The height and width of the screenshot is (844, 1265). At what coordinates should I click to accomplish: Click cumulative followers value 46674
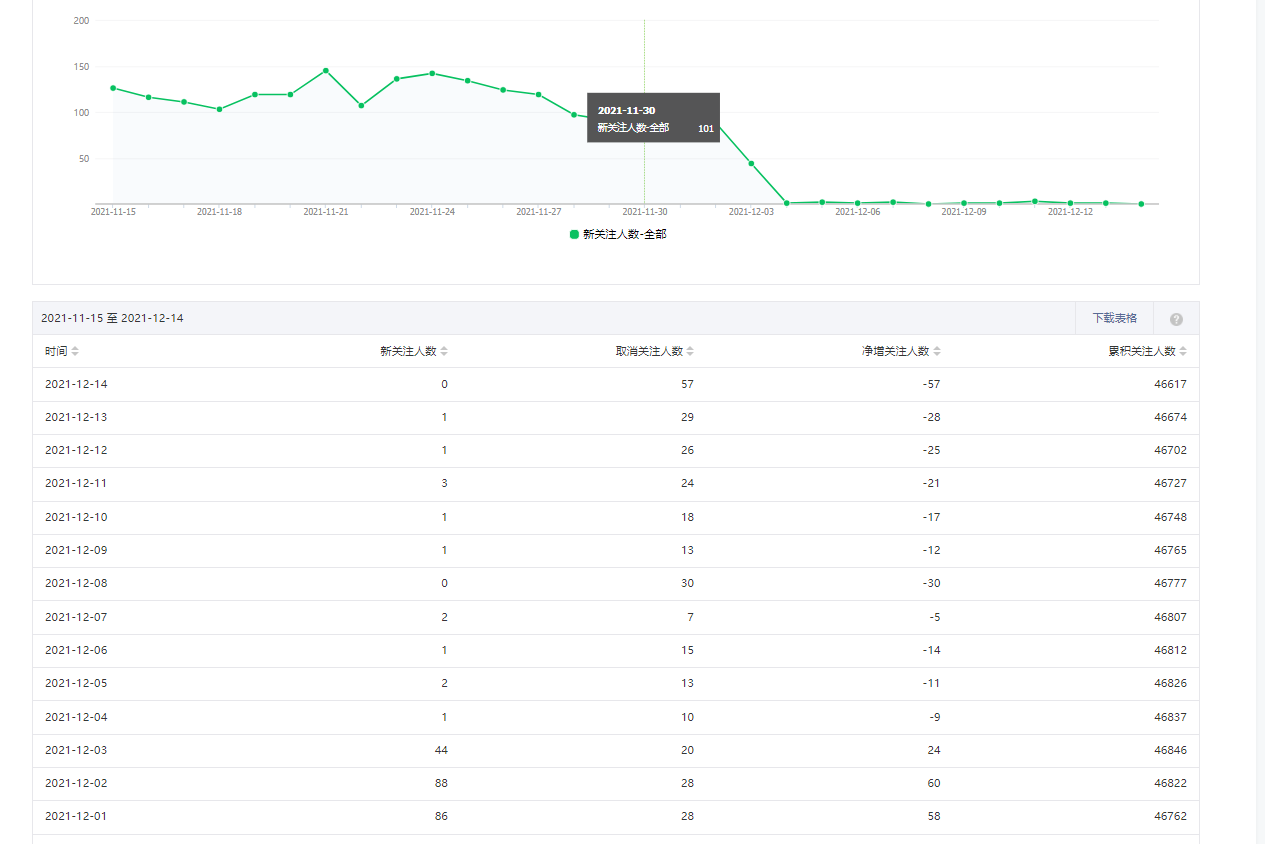click(x=1170, y=417)
